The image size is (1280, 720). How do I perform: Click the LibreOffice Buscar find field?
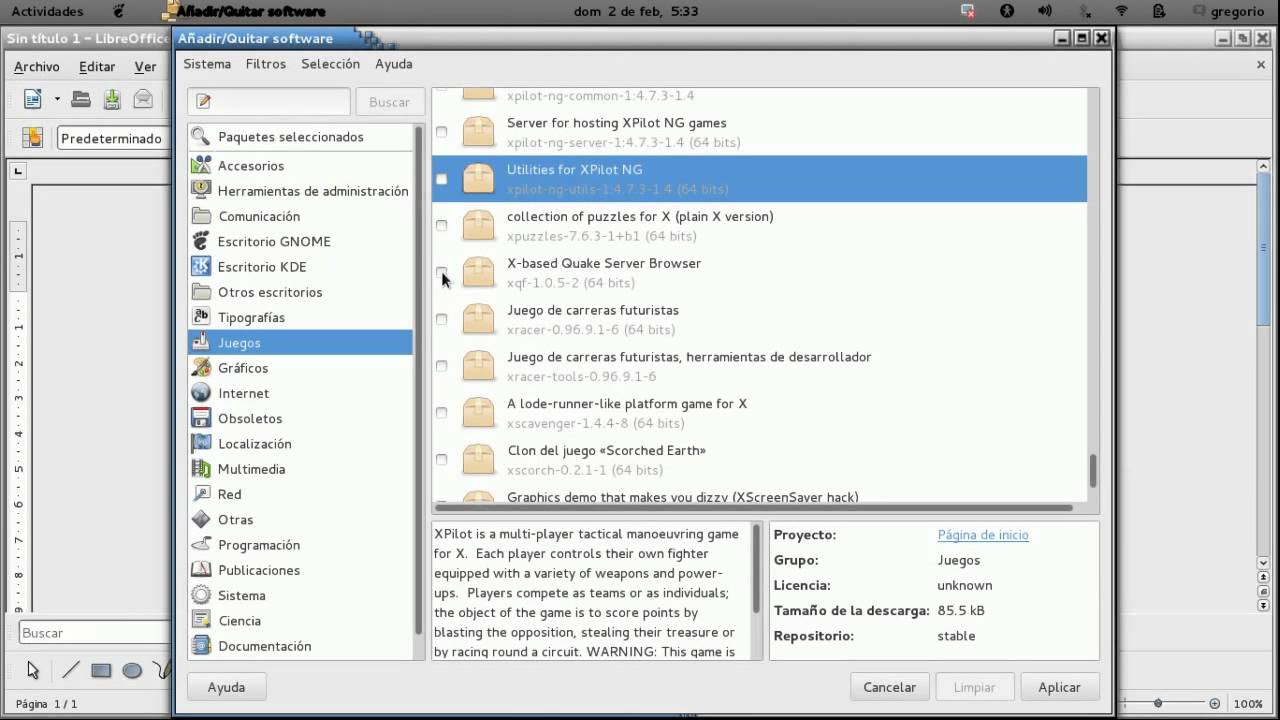(95, 632)
